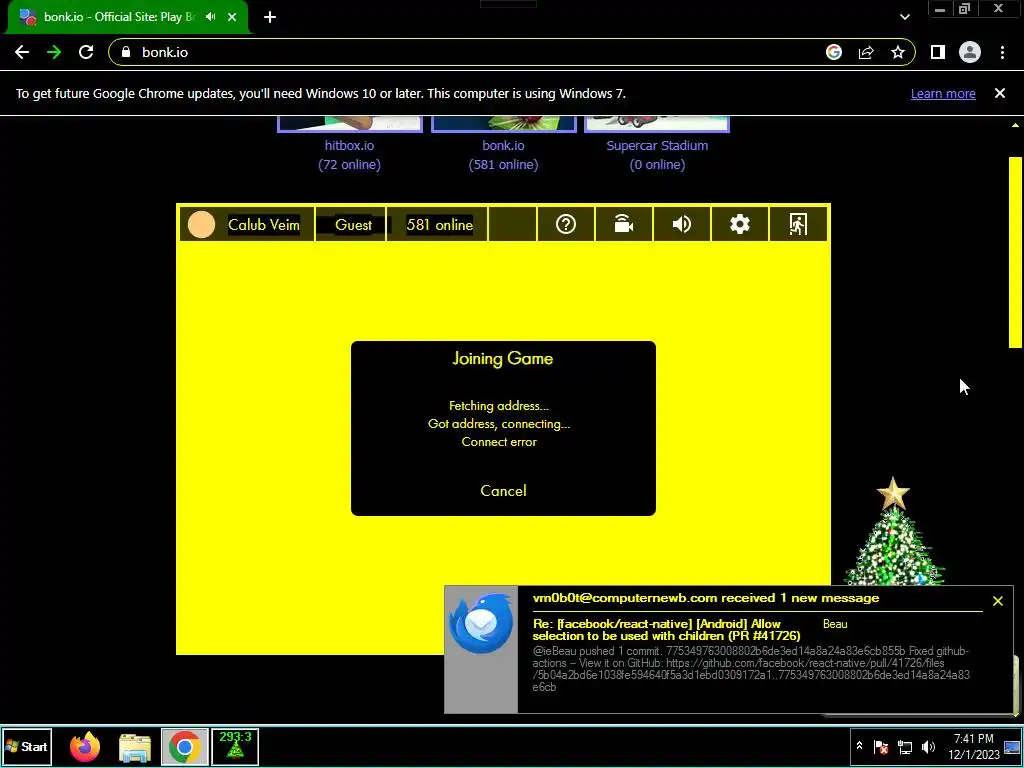
Task: Switch to Chrome in the taskbar
Action: click(x=185, y=746)
